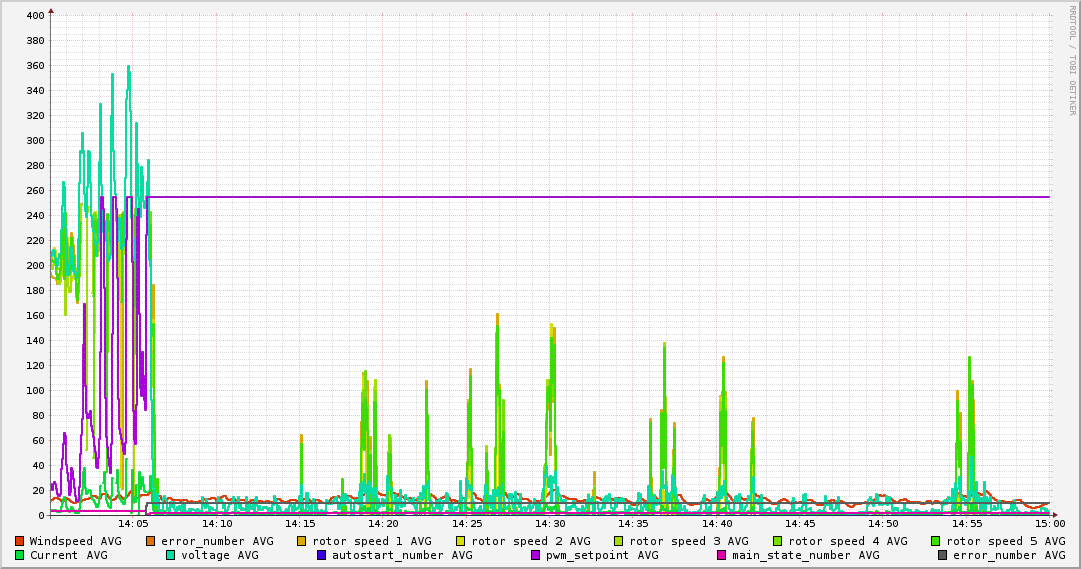Viewport: 1081px width, 569px height.
Task: Click the green Current AVG swatch
Action: pos(20,555)
